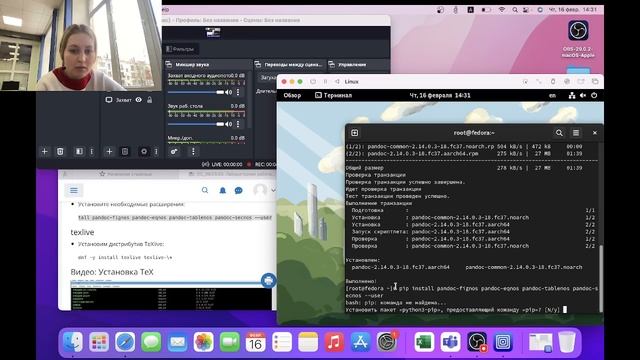
Task: Remove selected scene with trash icon in OBS
Action: [x=60, y=151]
